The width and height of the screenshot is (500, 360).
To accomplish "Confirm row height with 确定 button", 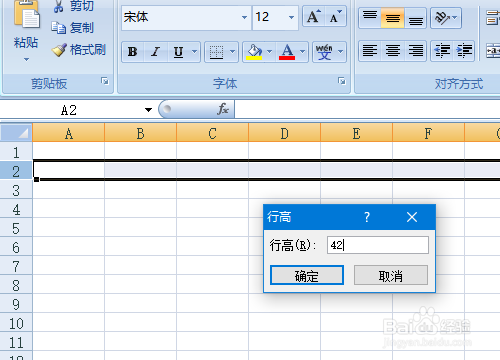I will click(307, 275).
